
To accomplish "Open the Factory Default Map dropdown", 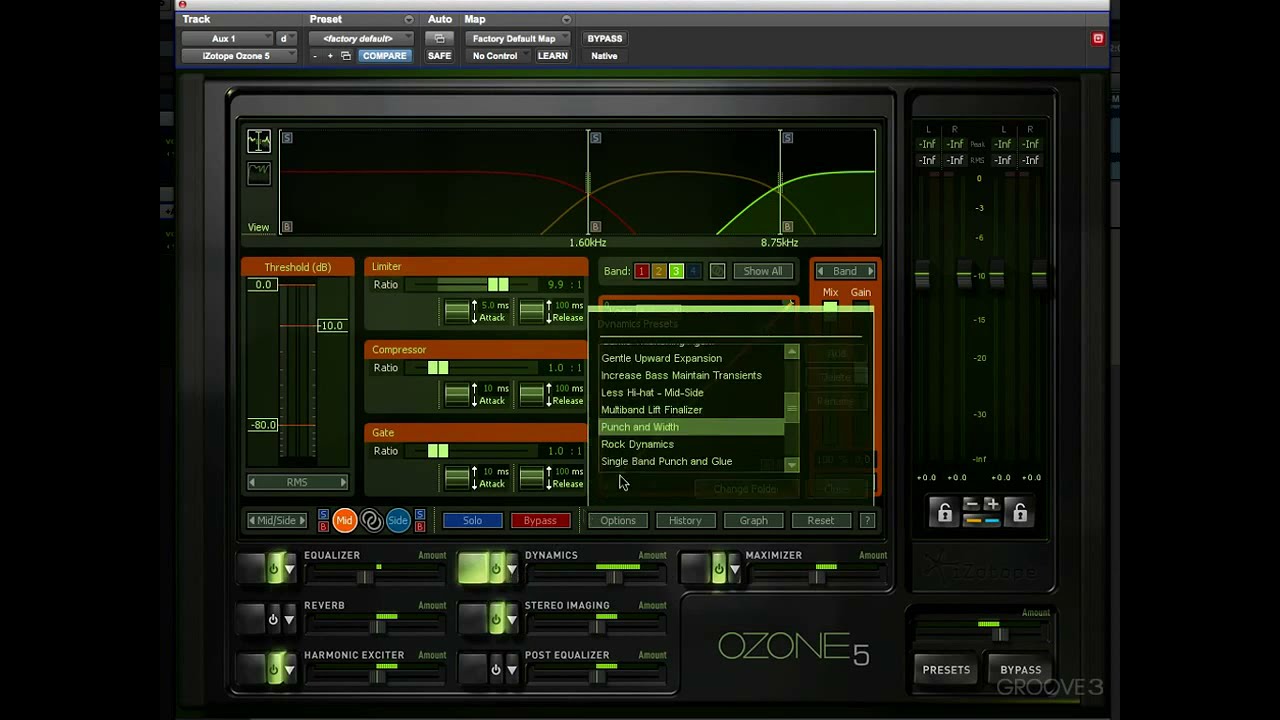I will coord(517,39).
